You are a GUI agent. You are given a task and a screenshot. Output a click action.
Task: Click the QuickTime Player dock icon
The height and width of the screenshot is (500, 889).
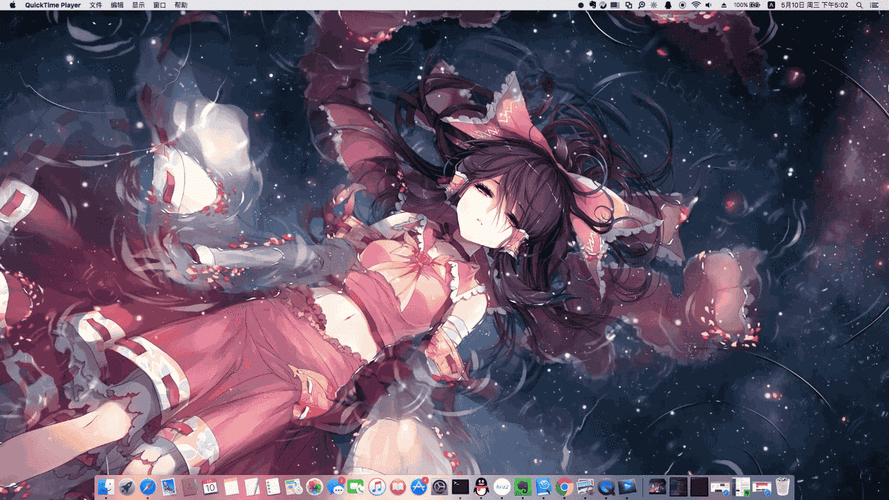click(x=606, y=487)
